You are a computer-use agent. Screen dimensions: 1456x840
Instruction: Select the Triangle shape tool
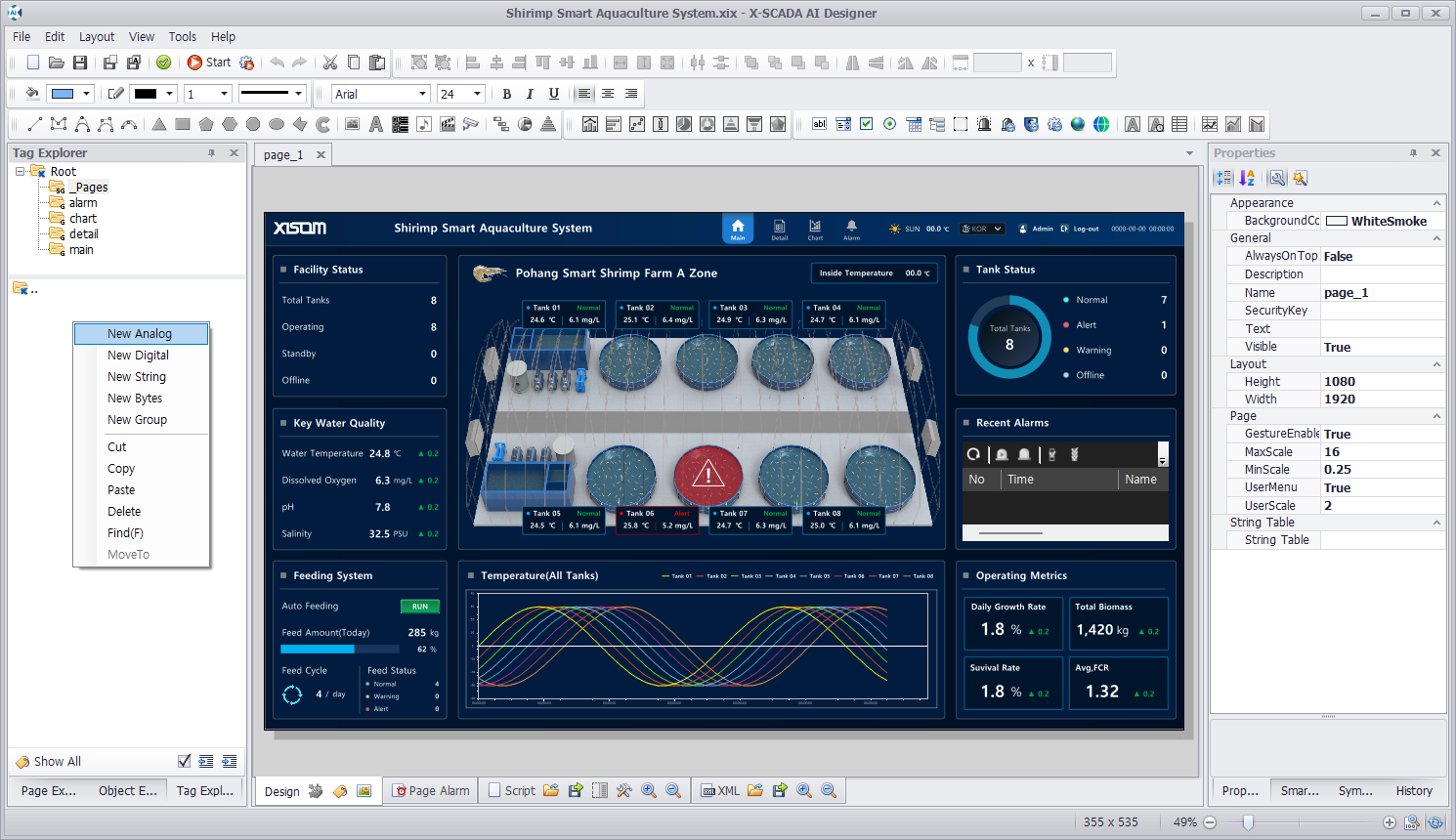[x=159, y=124]
